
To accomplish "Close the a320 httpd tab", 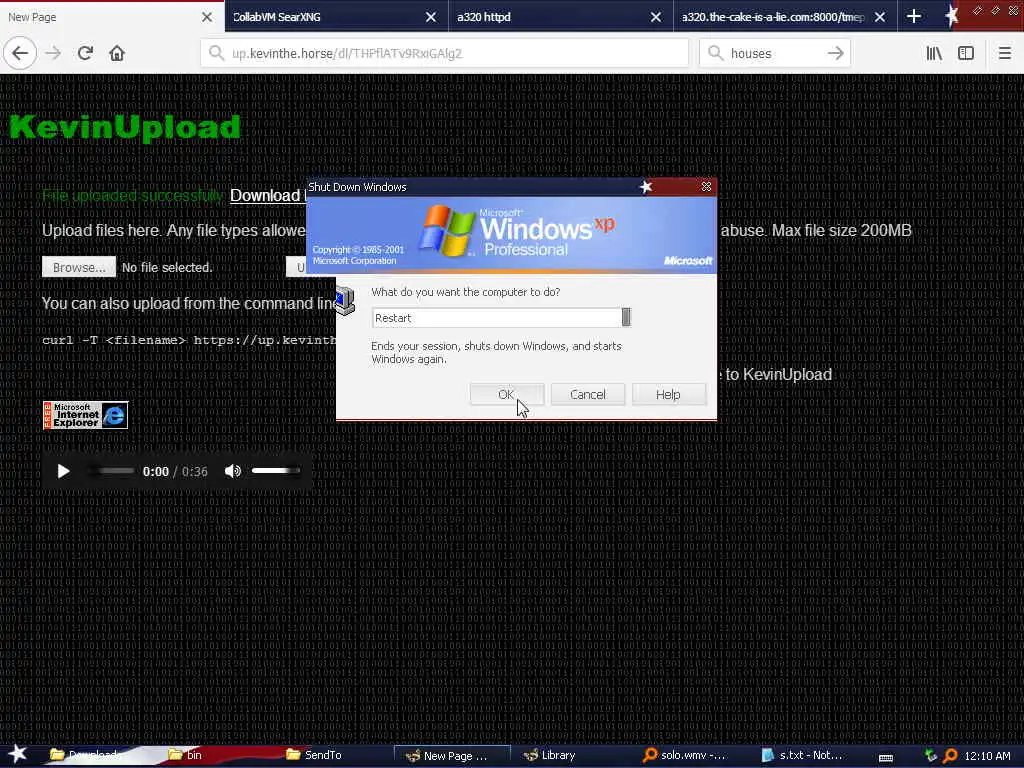I will coord(656,17).
